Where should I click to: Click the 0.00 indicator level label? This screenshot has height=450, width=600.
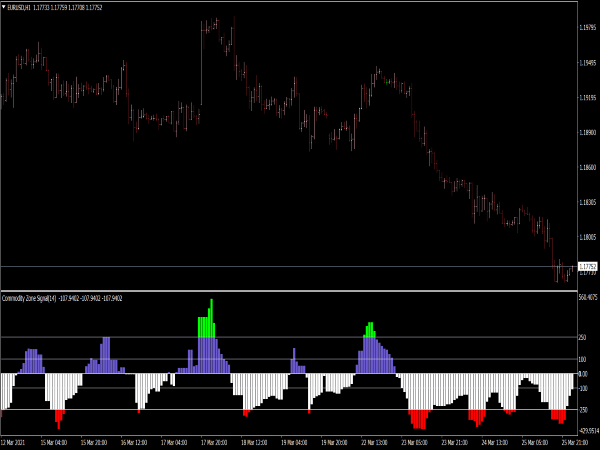[x=583, y=374]
